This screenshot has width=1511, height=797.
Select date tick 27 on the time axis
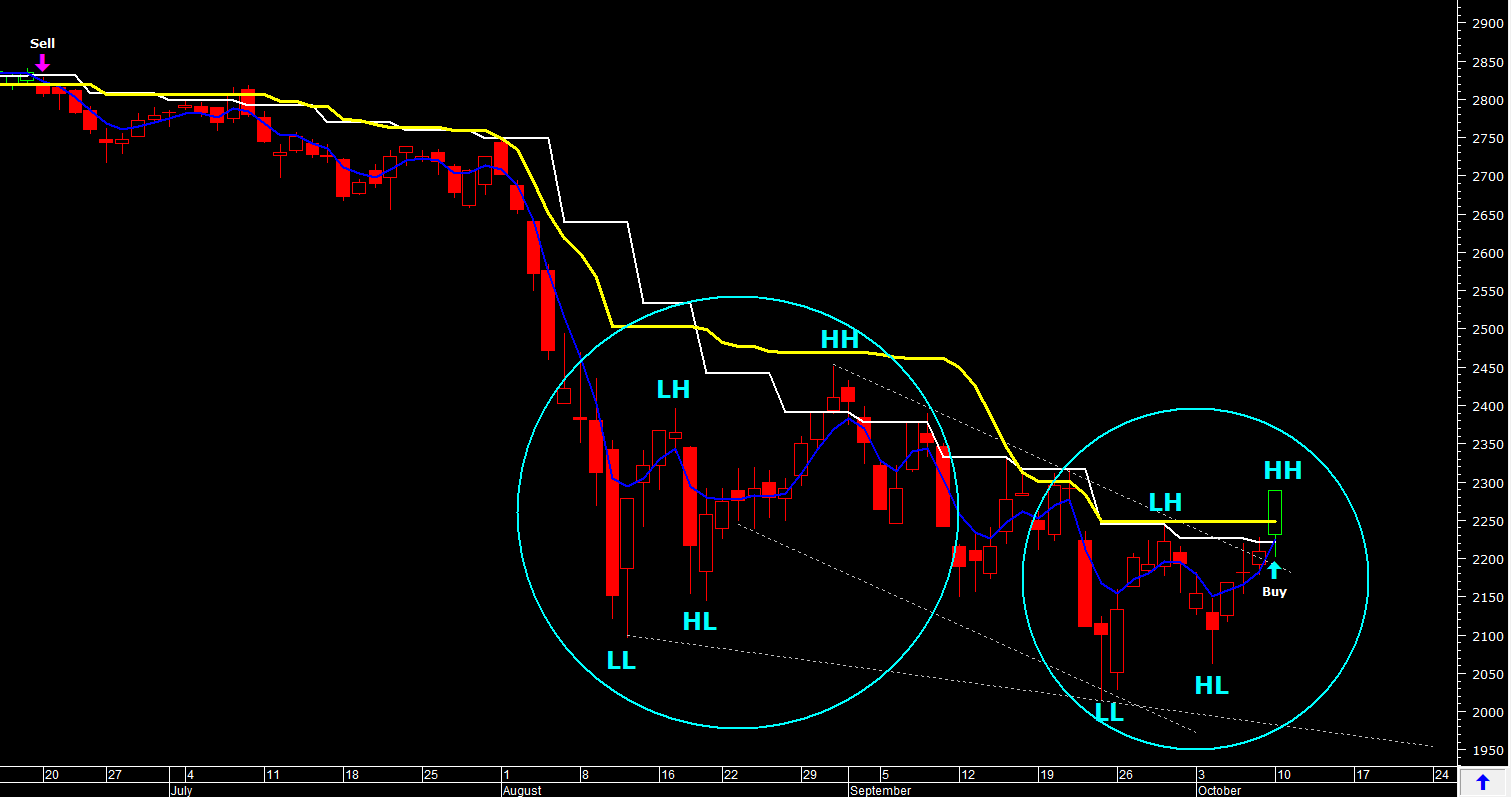[x=114, y=774]
